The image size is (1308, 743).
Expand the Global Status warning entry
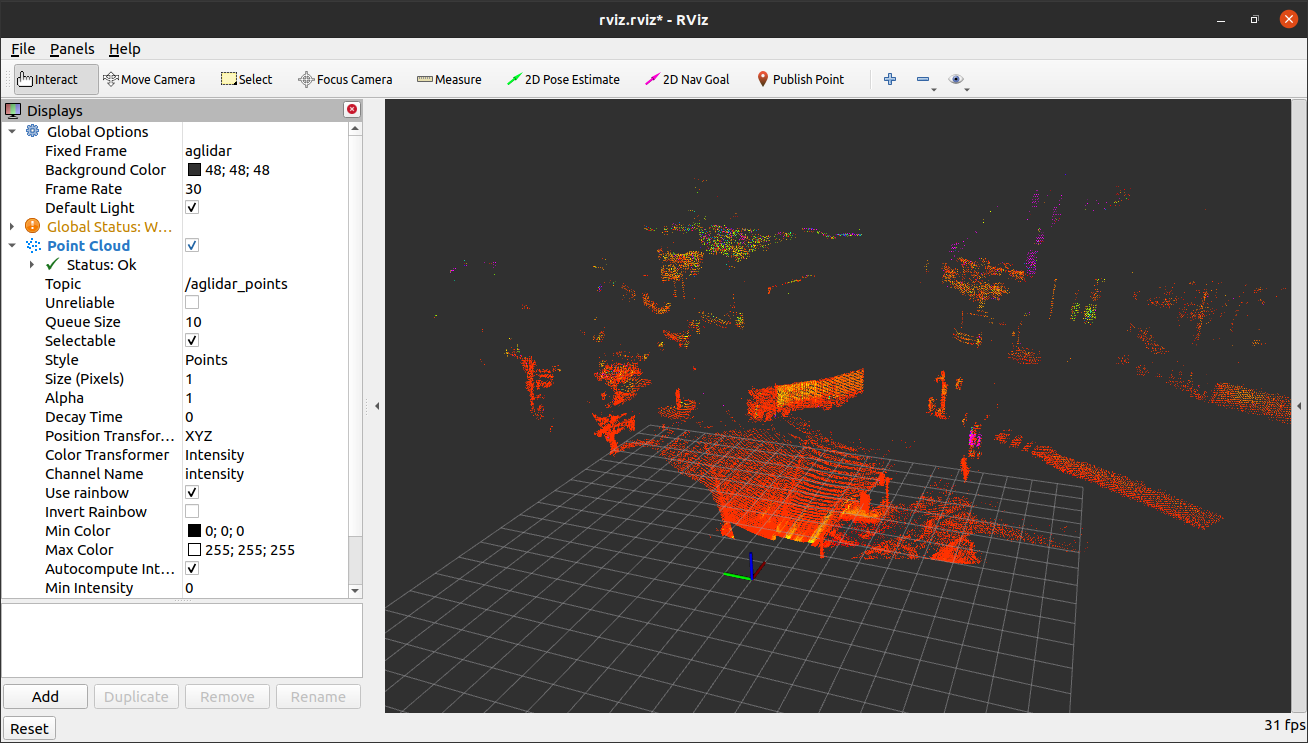pos(13,226)
